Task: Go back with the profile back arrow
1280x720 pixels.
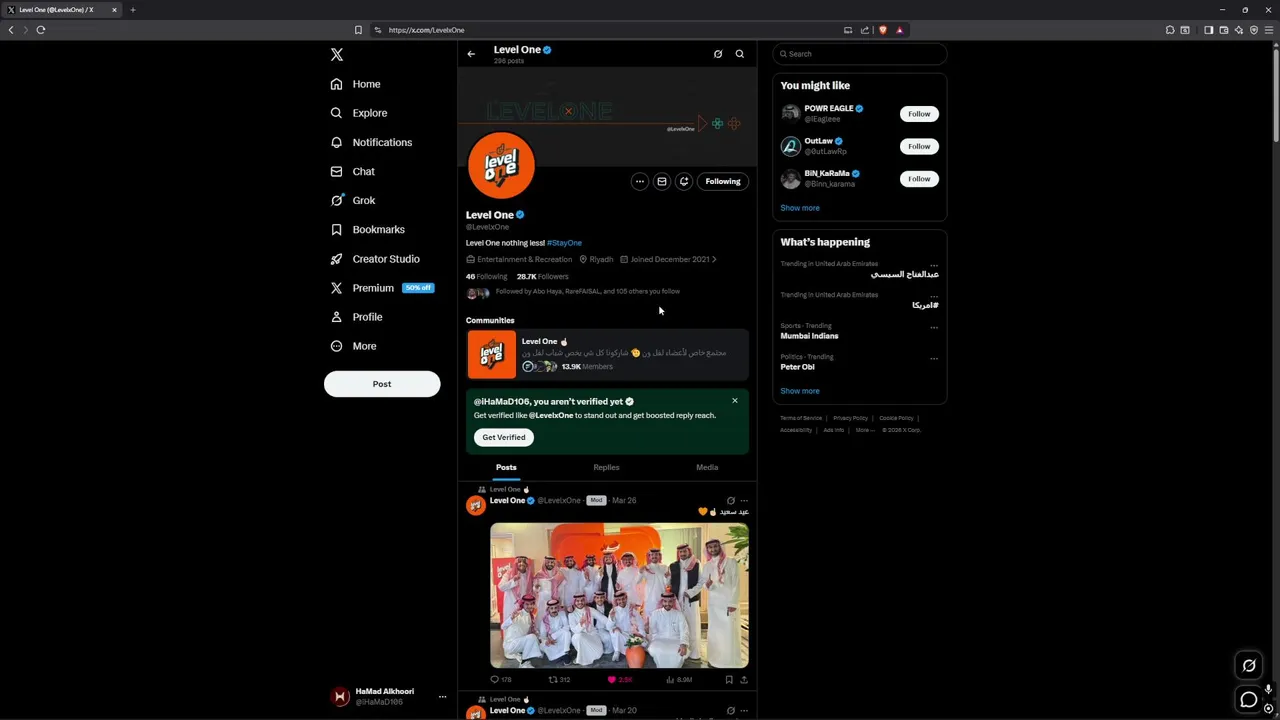Action: tap(471, 54)
